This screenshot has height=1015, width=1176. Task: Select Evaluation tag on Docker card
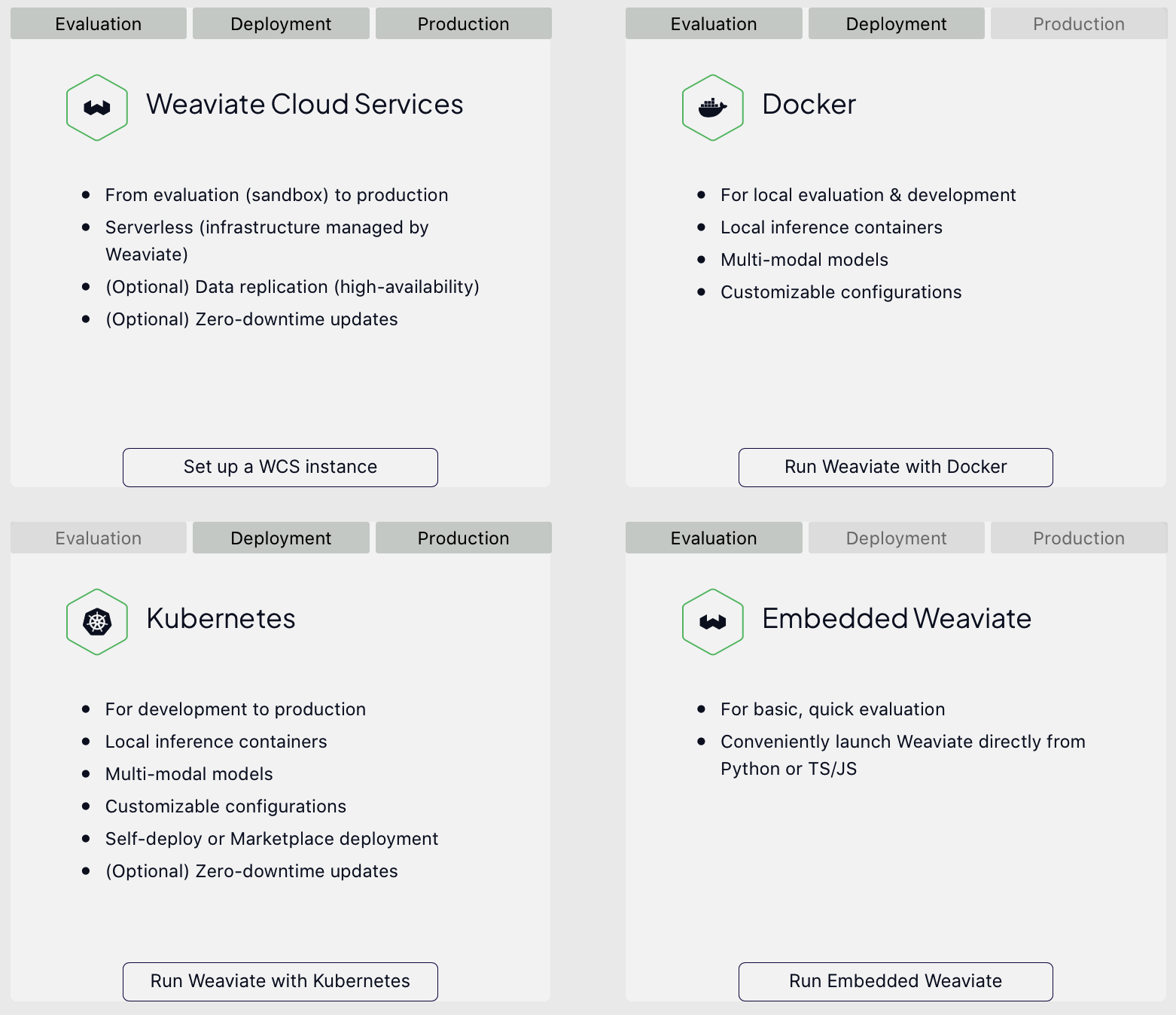(x=714, y=23)
